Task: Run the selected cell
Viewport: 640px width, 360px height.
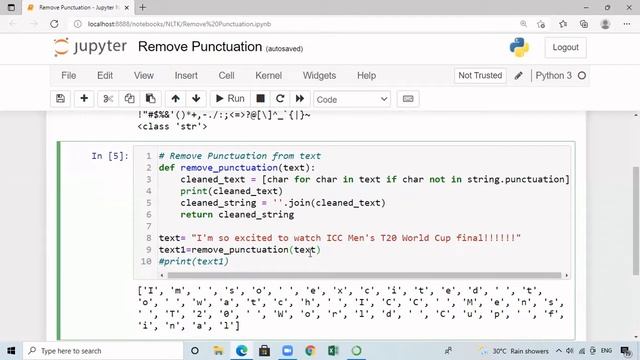Action: 230,99
